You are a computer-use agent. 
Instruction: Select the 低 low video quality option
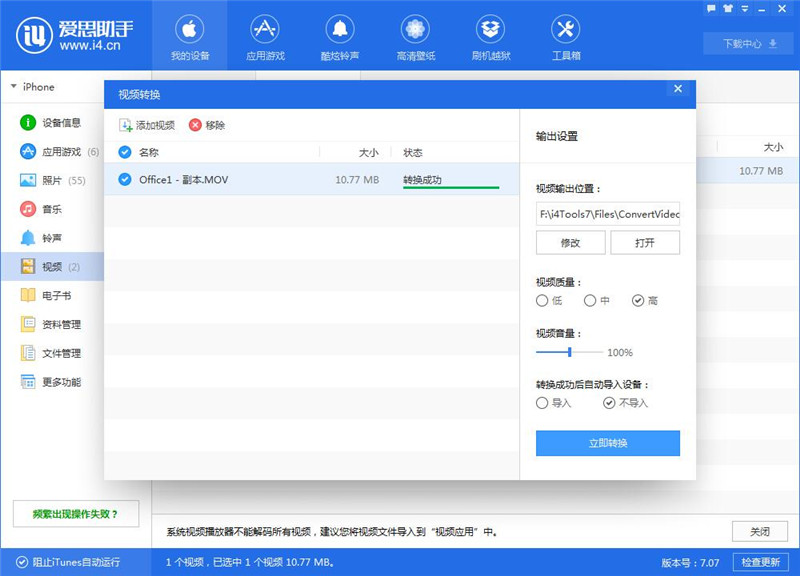coord(541,302)
